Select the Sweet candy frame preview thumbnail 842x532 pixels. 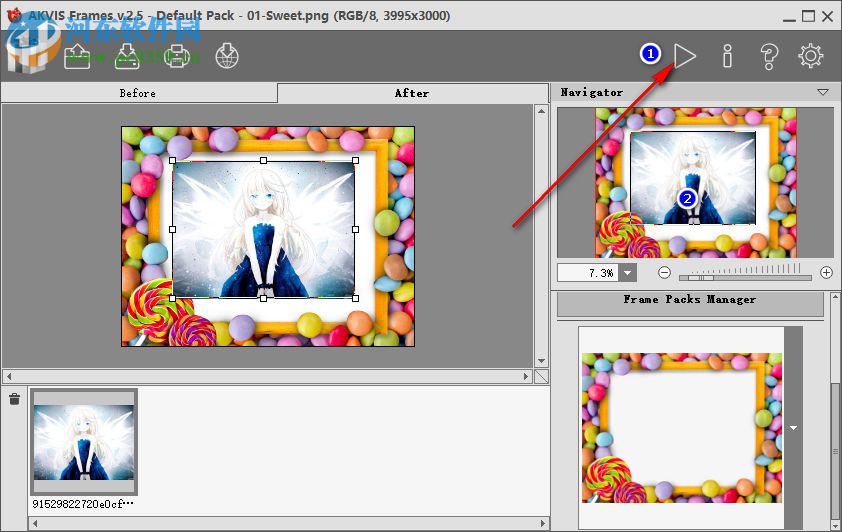click(682, 428)
